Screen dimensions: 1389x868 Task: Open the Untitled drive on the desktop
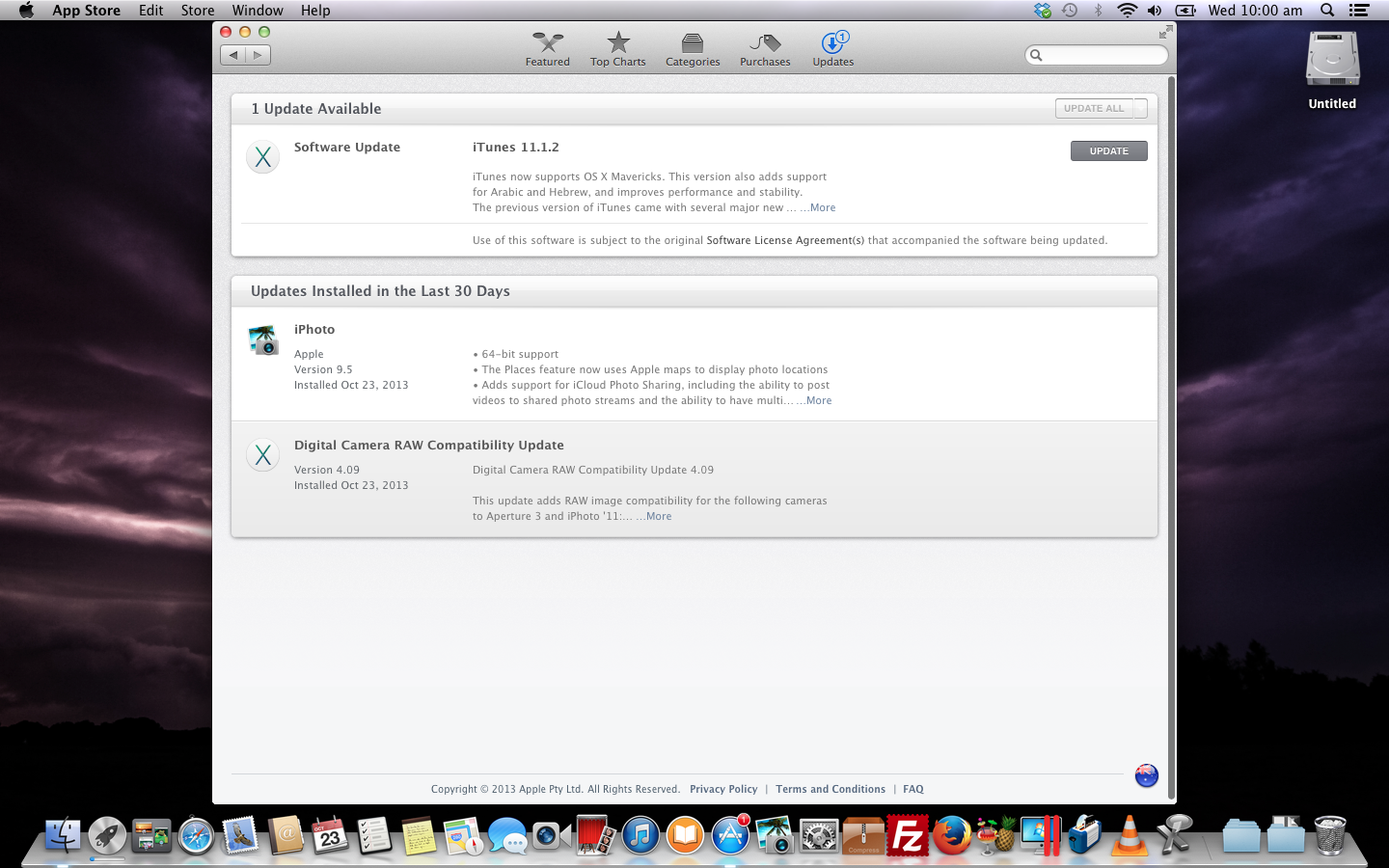point(1332,69)
